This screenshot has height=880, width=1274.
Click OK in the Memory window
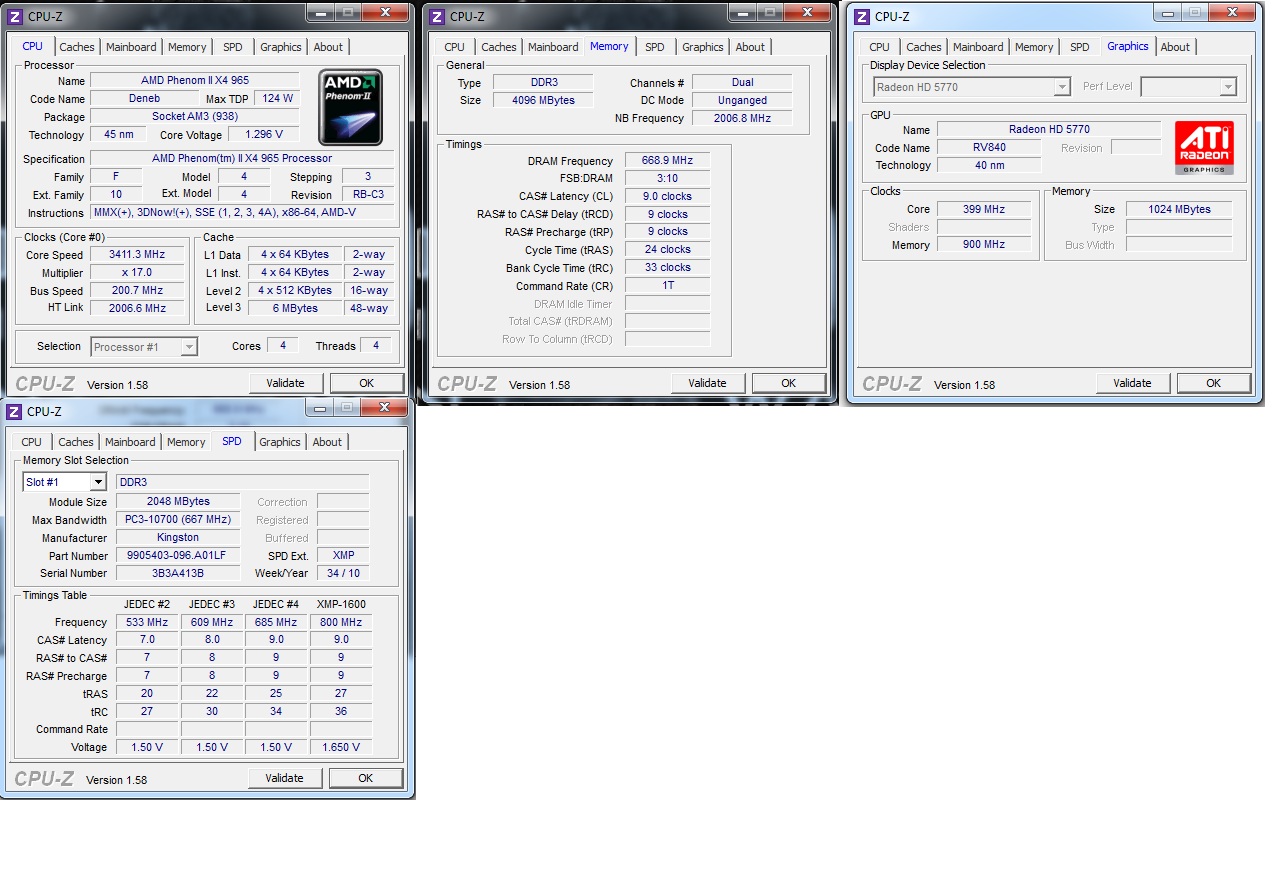pos(789,383)
